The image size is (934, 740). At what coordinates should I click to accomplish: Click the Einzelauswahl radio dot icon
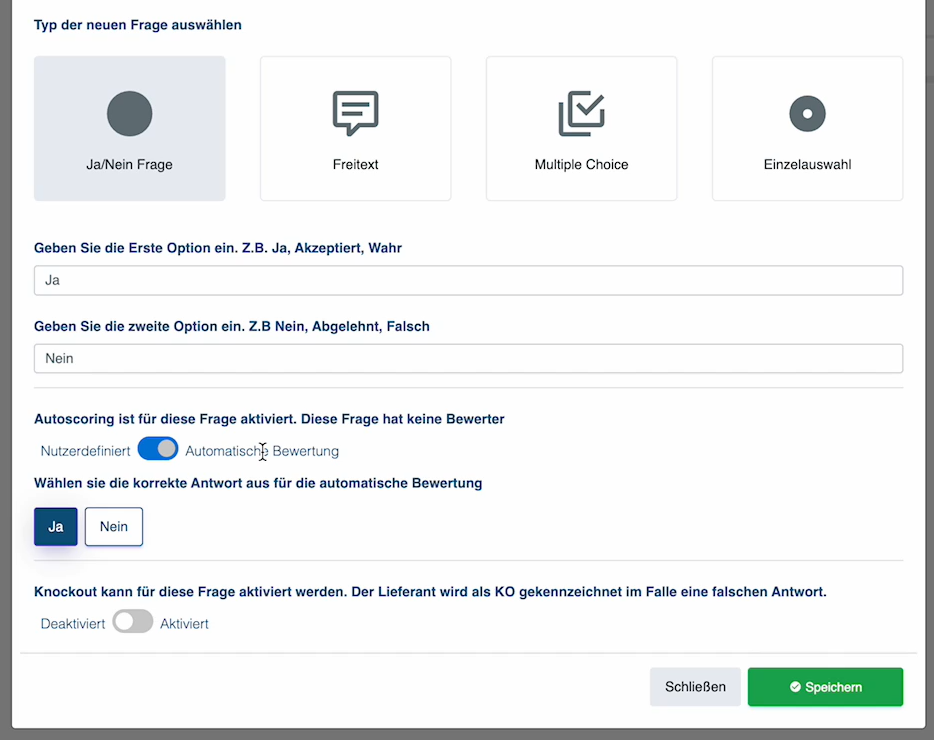[x=807, y=113]
